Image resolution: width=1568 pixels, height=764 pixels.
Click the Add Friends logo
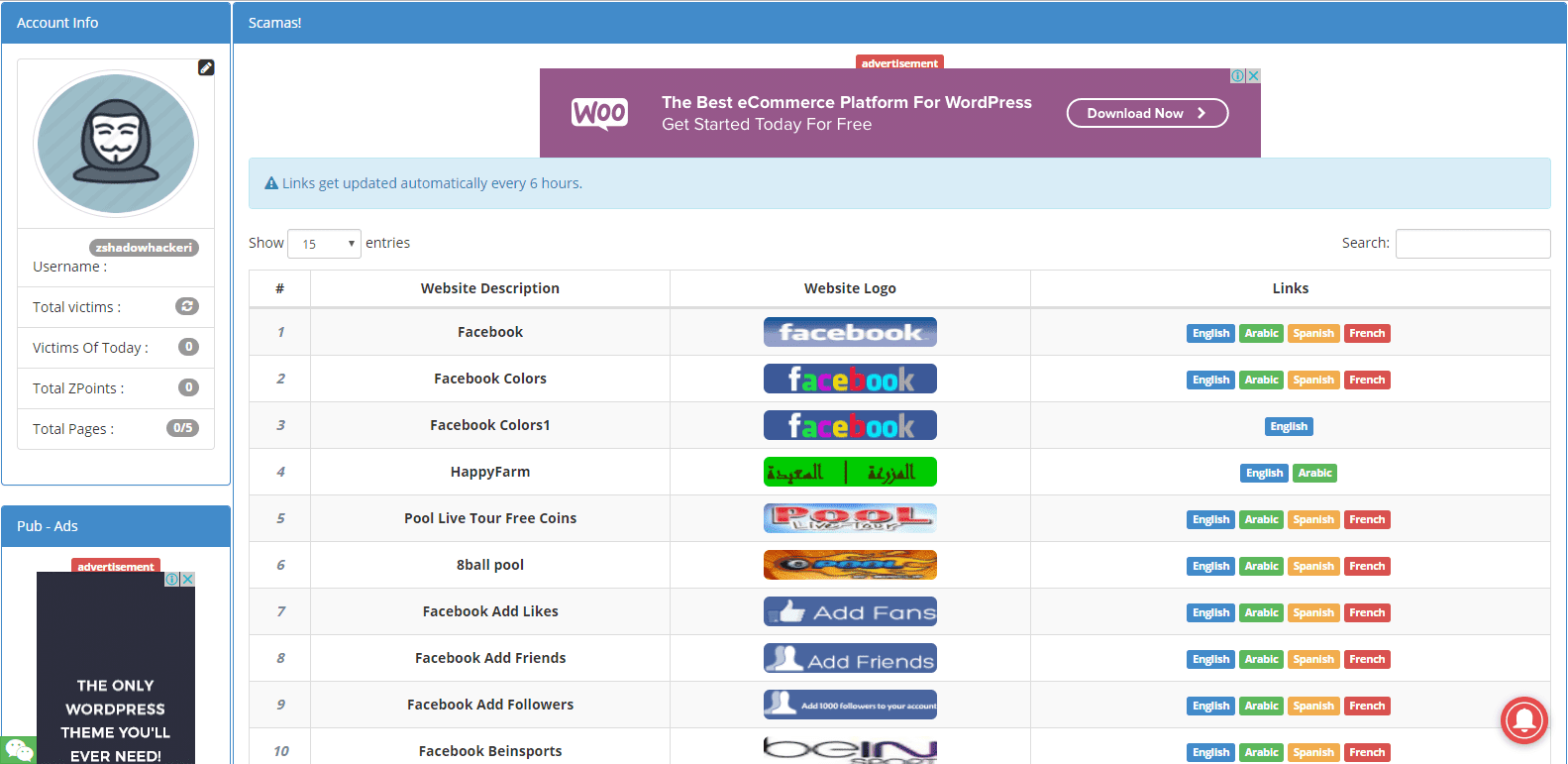[x=850, y=658]
